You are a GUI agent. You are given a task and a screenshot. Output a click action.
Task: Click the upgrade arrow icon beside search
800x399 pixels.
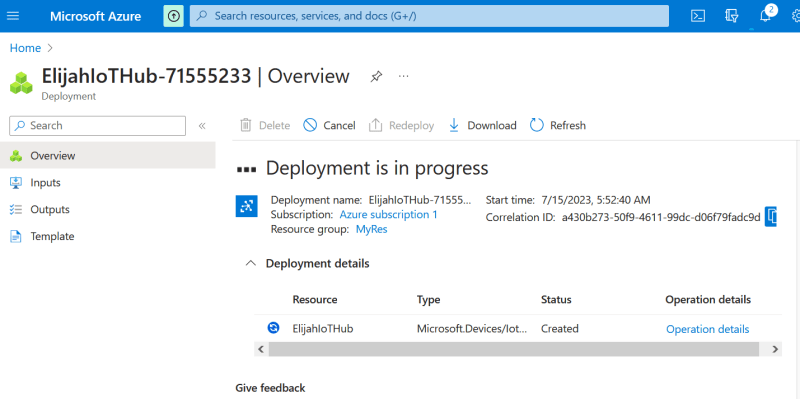(x=173, y=16)
